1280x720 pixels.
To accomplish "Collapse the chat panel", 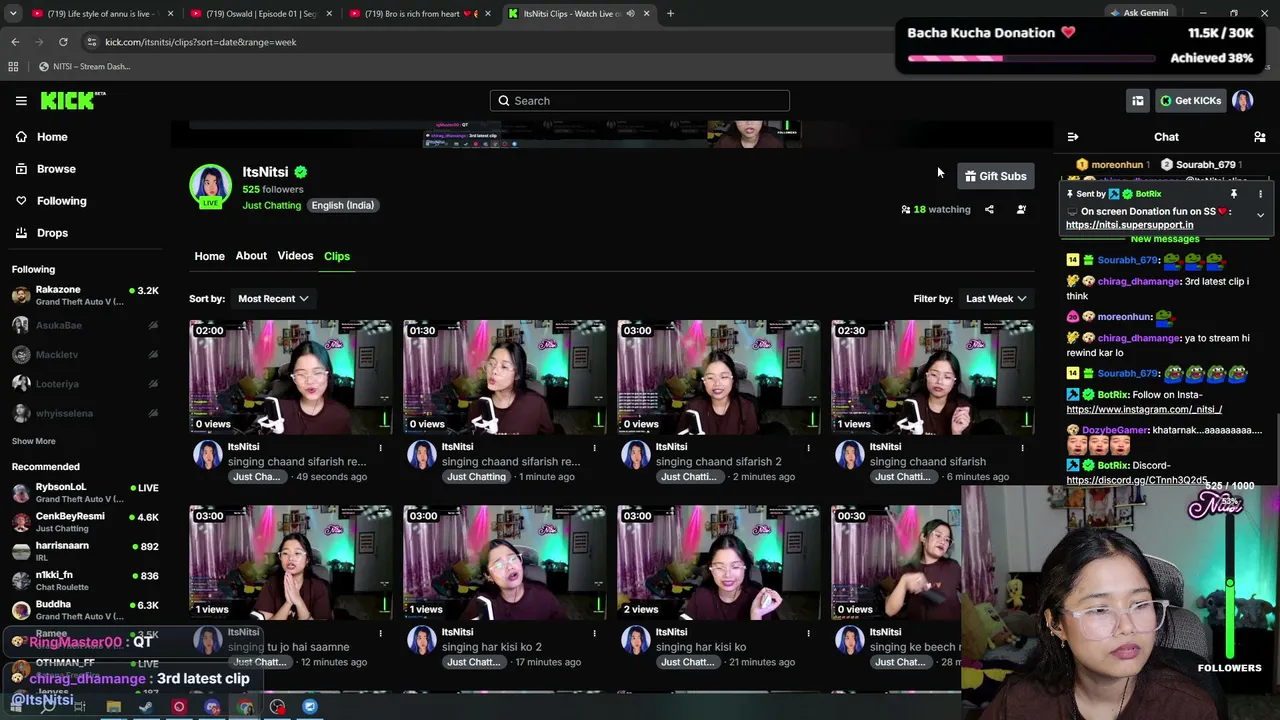I will click(x=1073, y=137).
